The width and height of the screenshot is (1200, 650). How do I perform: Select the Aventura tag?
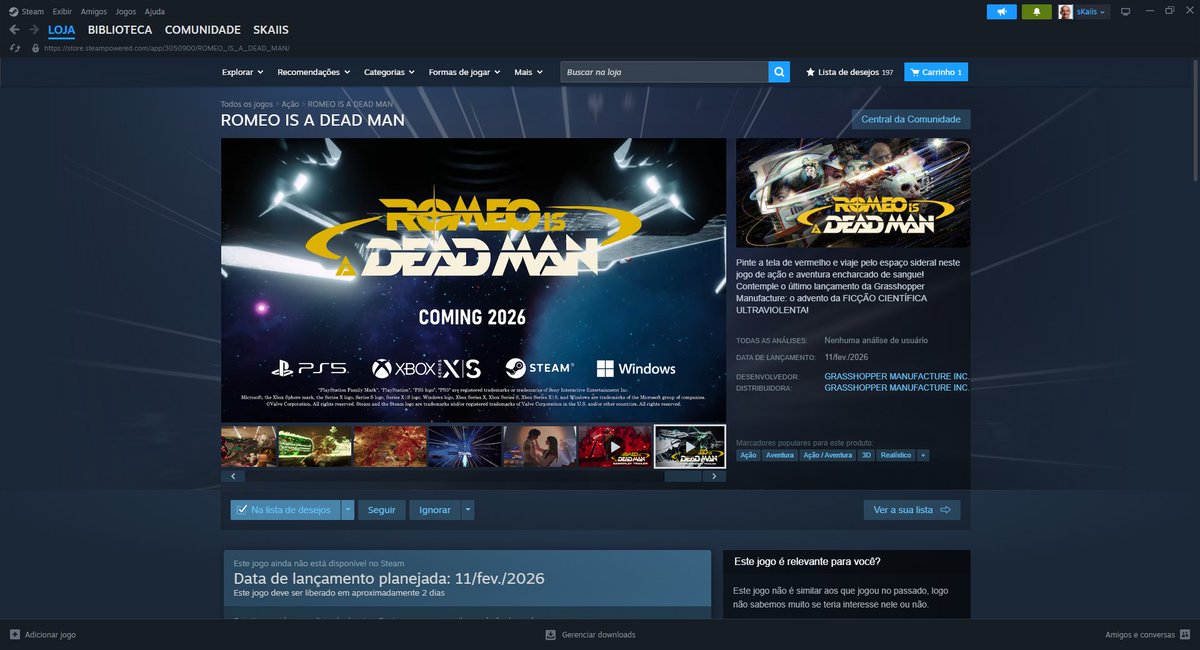780,455
